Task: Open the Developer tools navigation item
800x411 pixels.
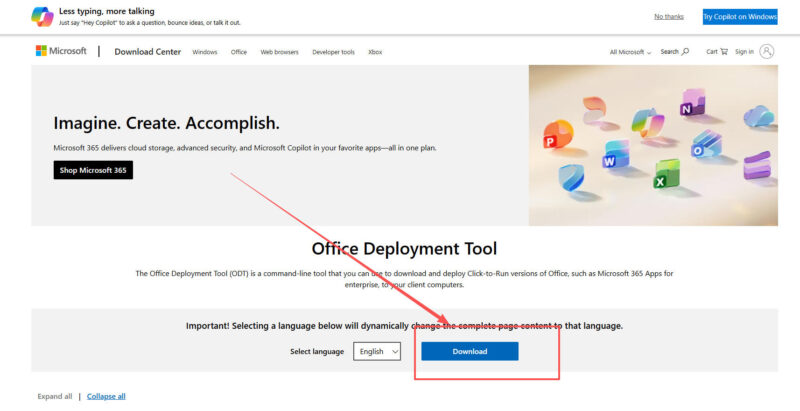Action: click(x=333, y=51)
